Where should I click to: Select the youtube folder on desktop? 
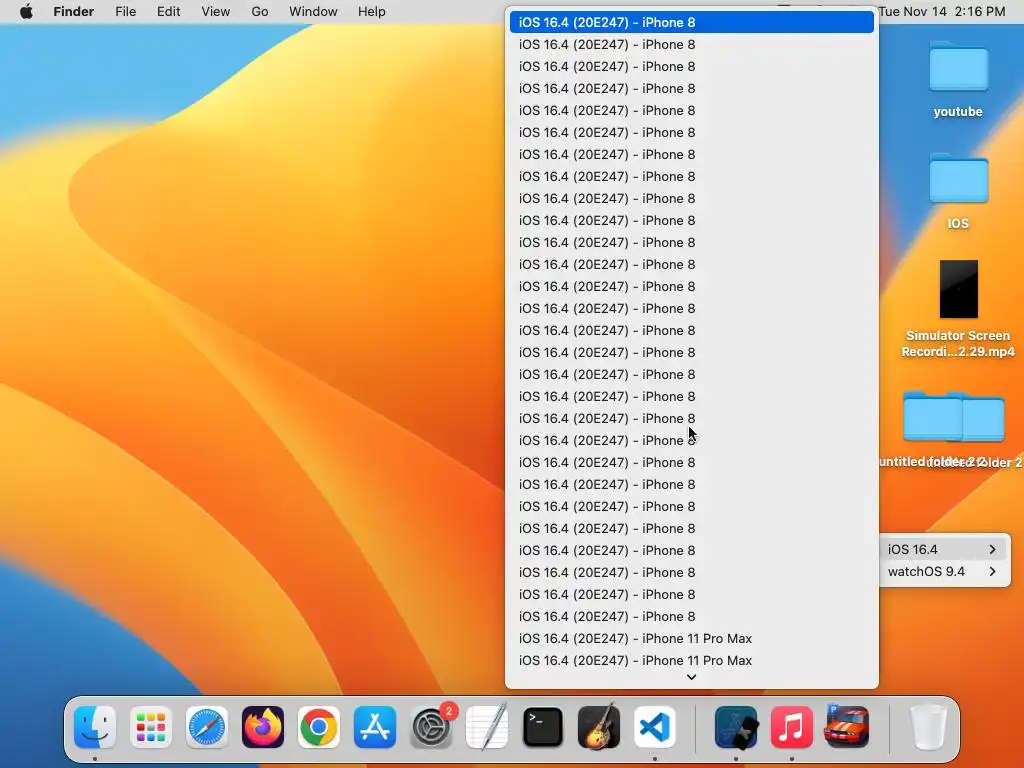tap(958, 78)
